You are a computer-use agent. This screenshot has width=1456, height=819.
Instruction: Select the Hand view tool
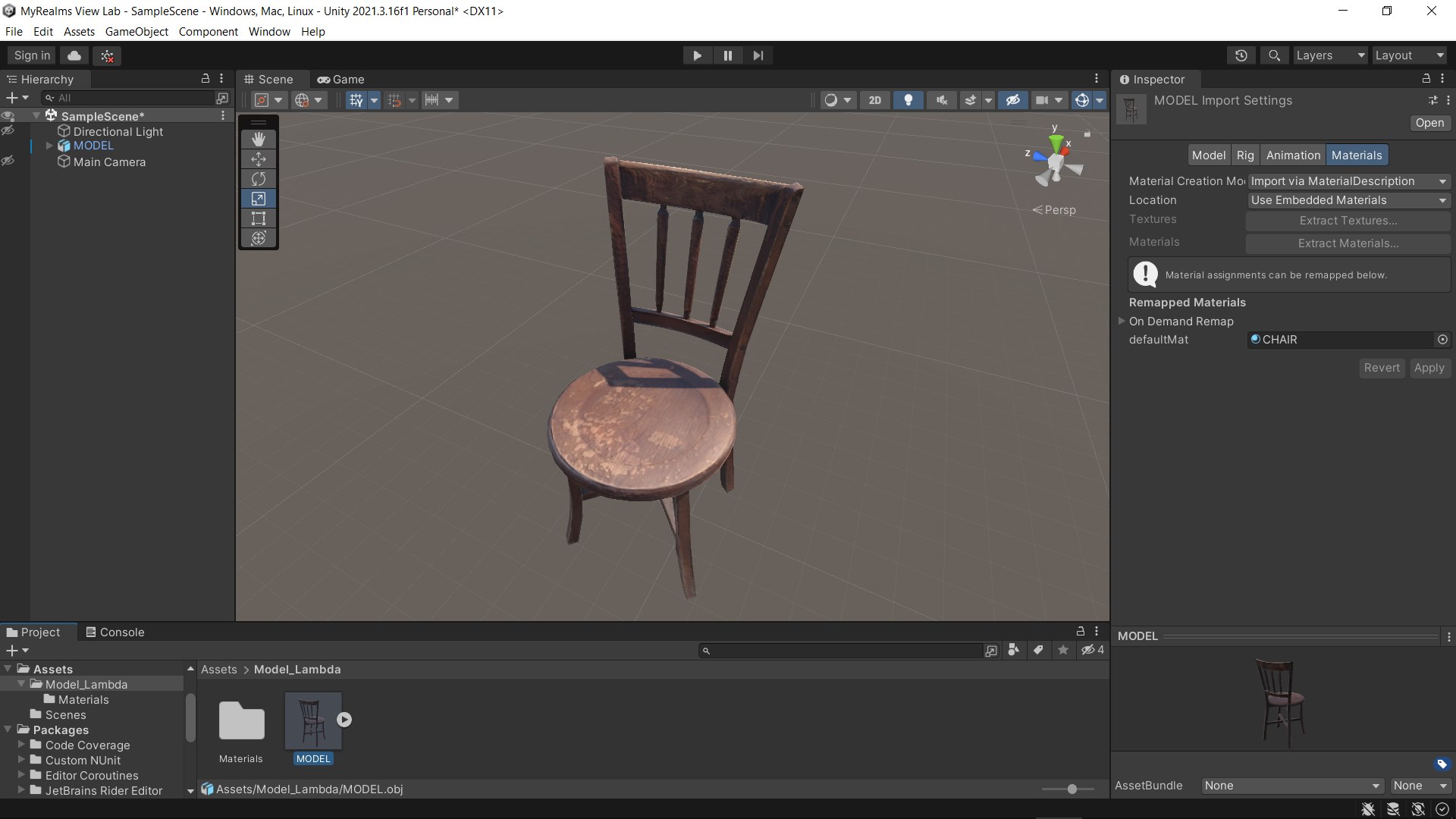point(259,140)
